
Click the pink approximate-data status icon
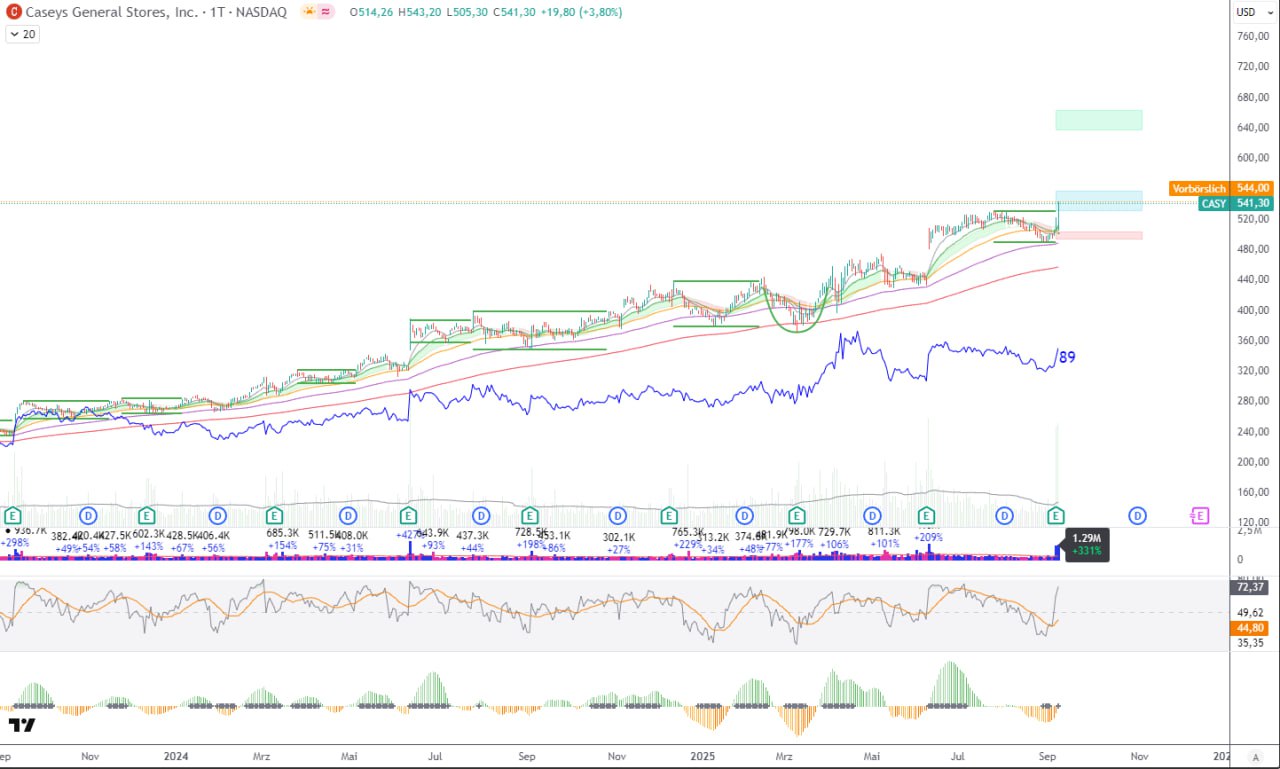[x=327, y=12]
